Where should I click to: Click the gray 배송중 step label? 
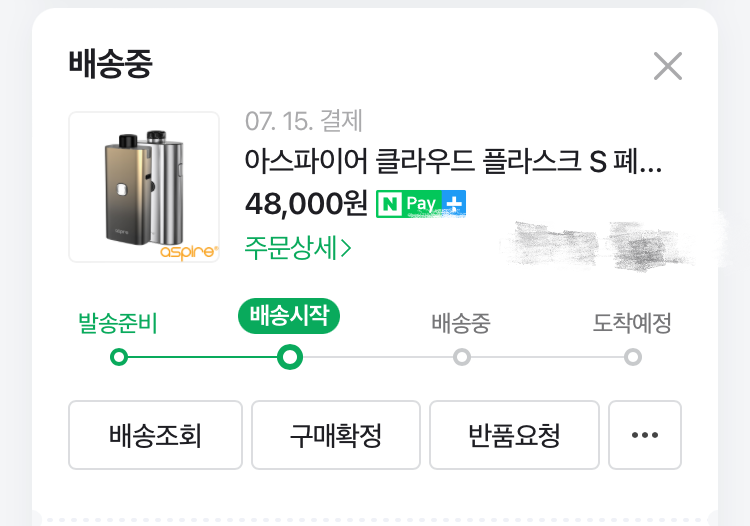tap(461, 323)
